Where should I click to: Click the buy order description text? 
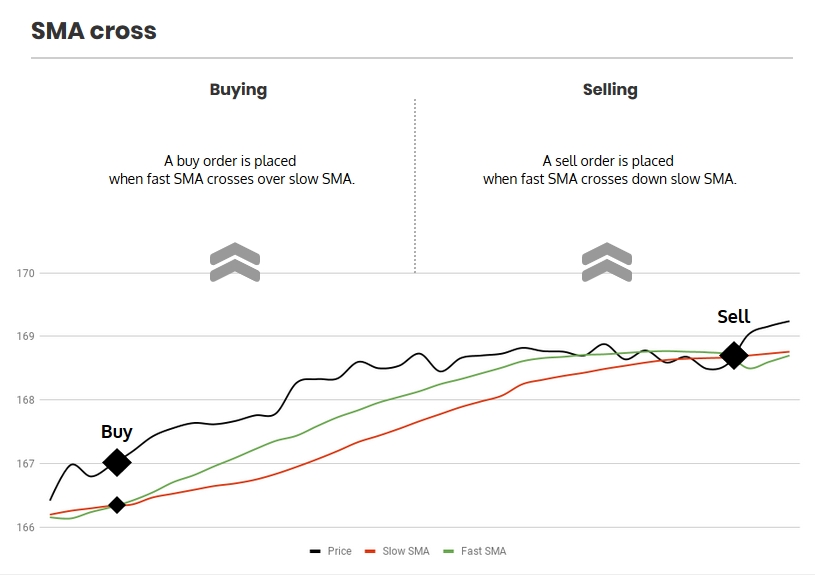tap(232, 170)
